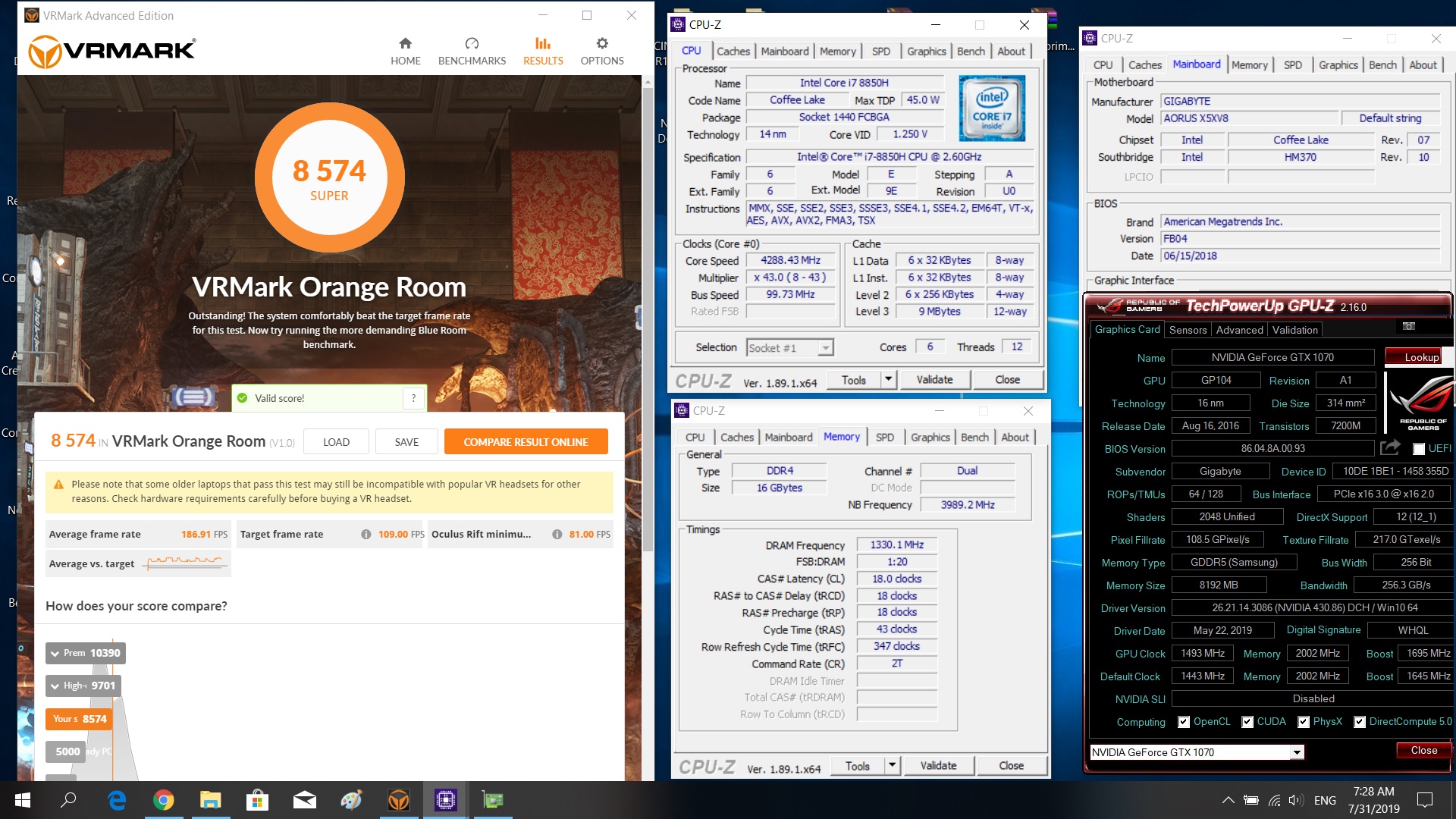Click the 5000 score marker
This screenshot has width=1456, height=819.
(67, 752)
